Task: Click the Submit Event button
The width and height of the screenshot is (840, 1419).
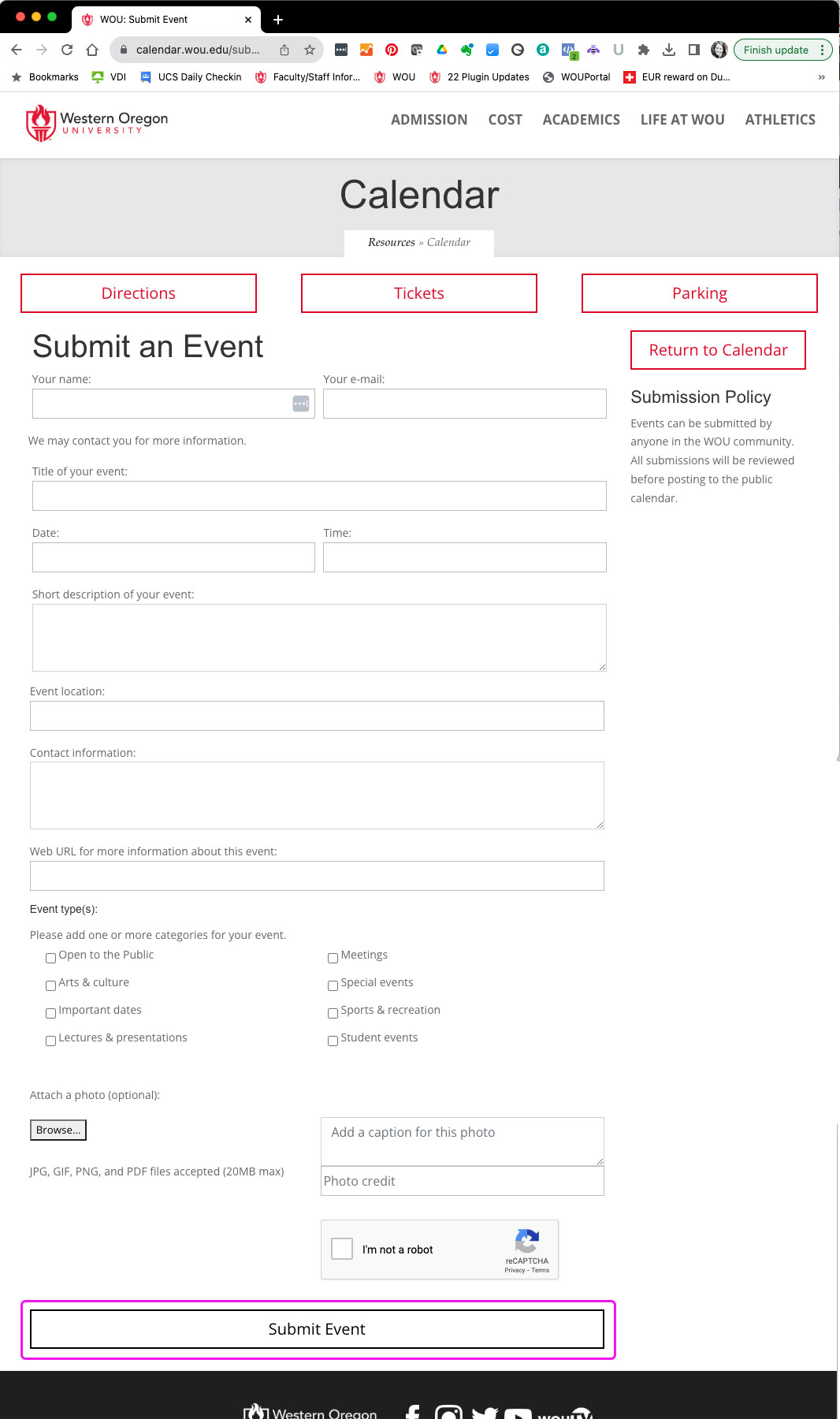Action: pos(317,1329)
